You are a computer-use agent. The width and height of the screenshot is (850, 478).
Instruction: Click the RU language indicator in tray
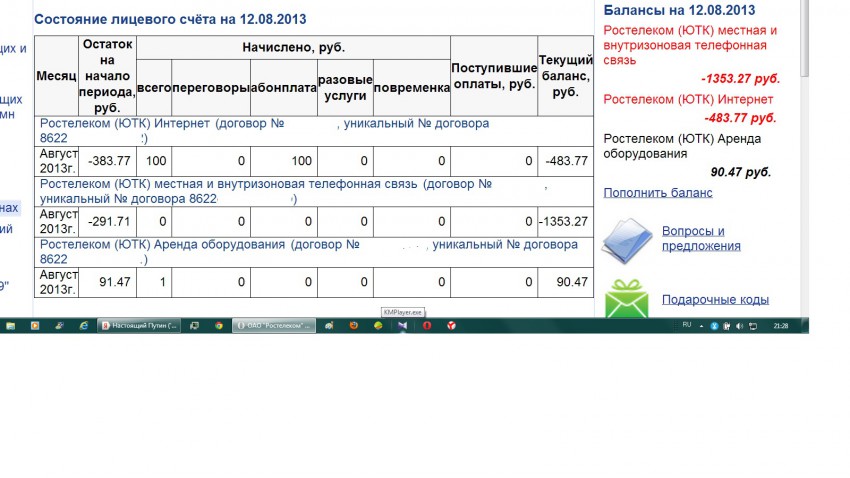tap(686, 325)
